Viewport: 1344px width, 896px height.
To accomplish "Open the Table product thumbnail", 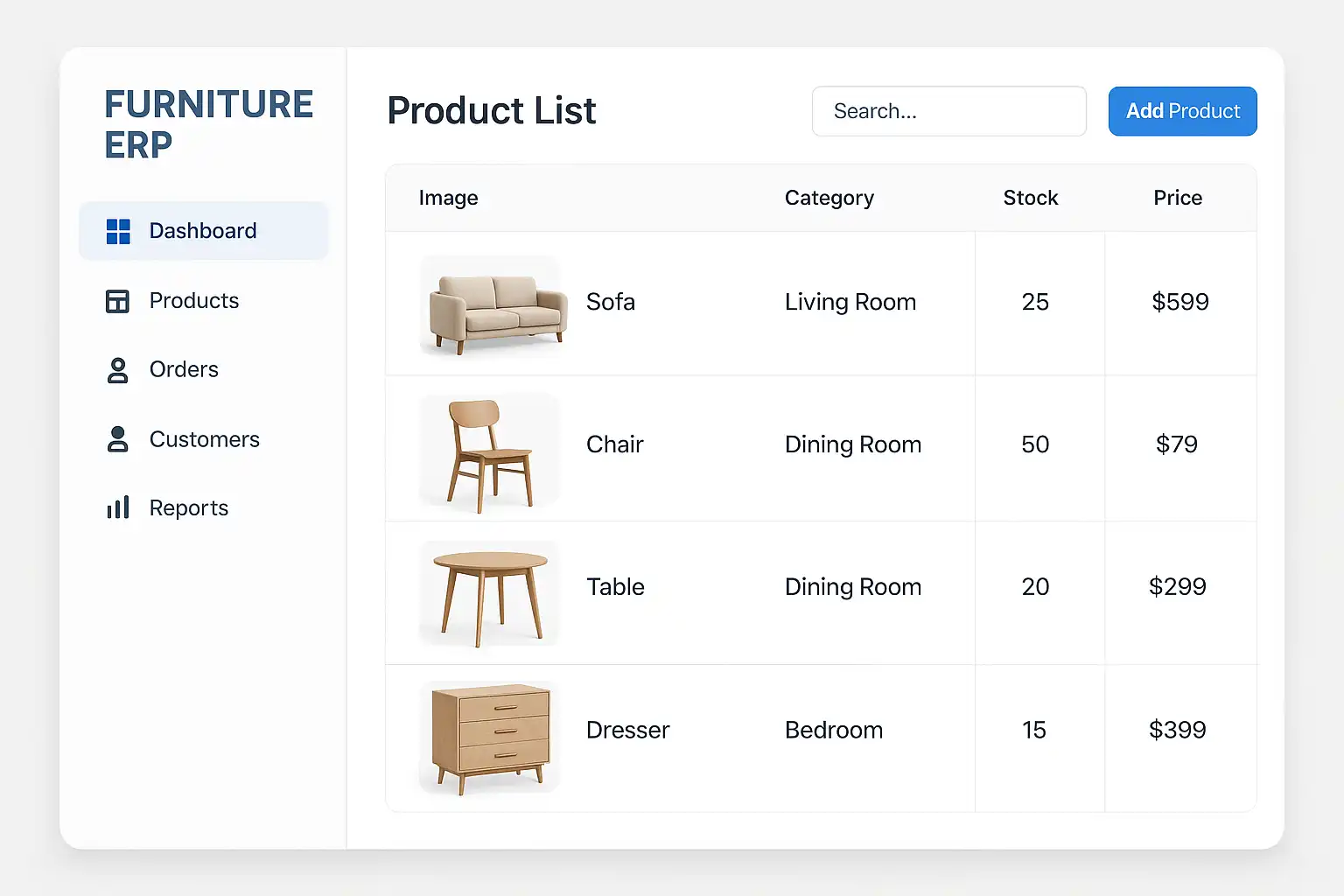I will (490, 595).
